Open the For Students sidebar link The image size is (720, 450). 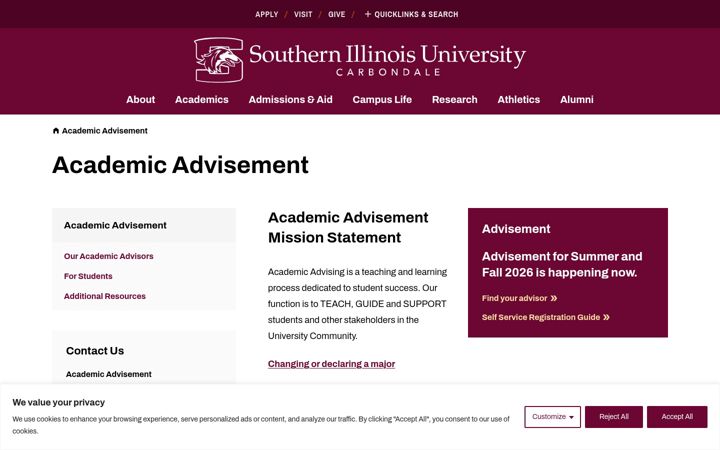coord(88,276)
